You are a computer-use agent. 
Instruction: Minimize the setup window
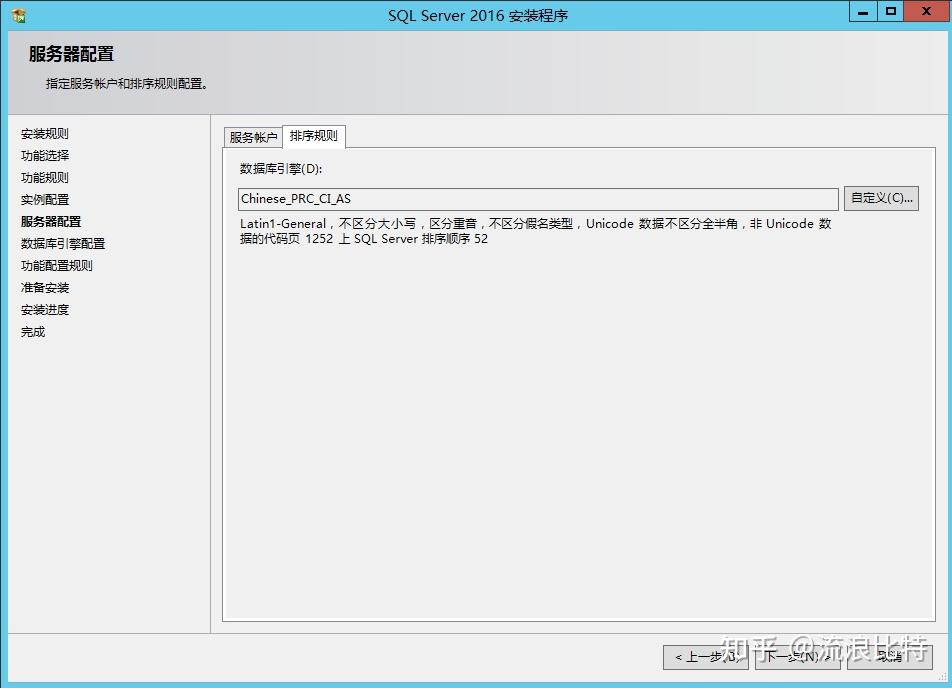[865, 11]
